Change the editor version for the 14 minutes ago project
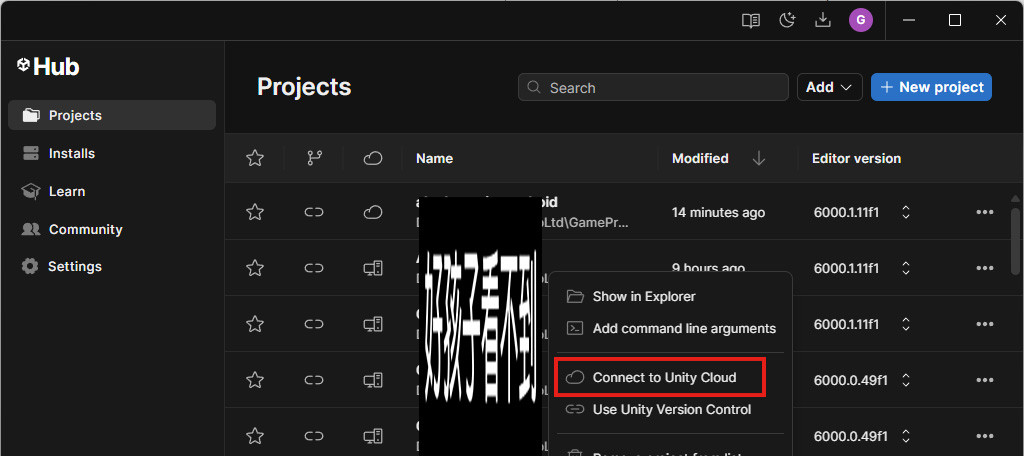This screenshot has height=456, width=1024. (x=906, y=212)
